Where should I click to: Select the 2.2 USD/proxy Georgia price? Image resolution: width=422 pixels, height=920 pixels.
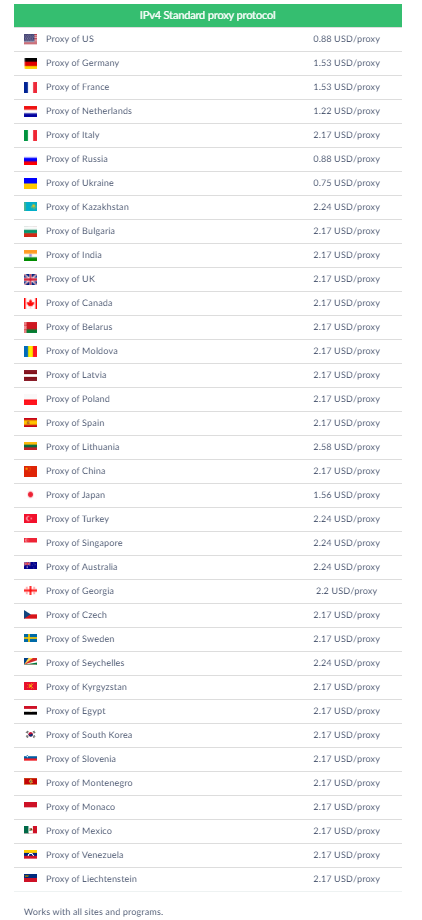click(346, 591)
